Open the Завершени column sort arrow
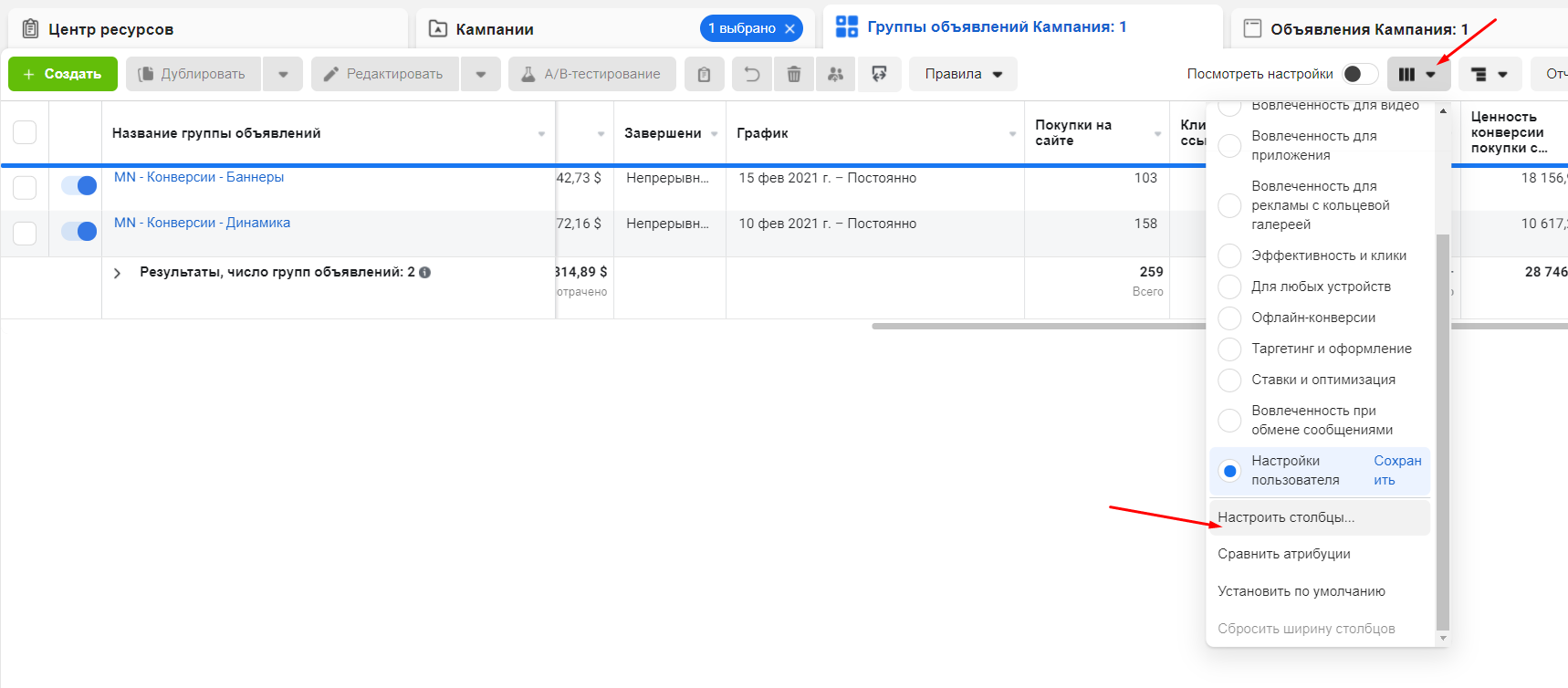Screen dimensions: 1568x688 point(714,134)
